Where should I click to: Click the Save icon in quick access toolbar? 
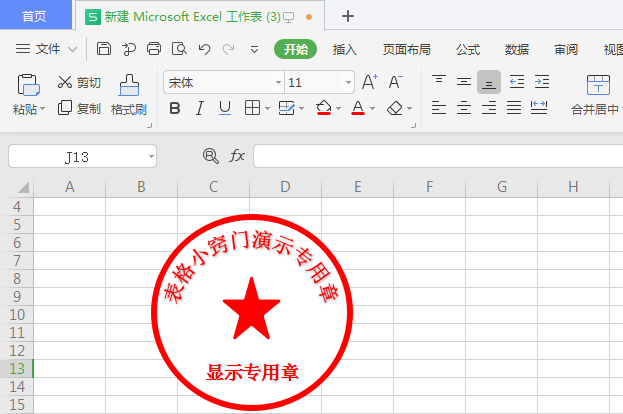(x=104, y=48)
